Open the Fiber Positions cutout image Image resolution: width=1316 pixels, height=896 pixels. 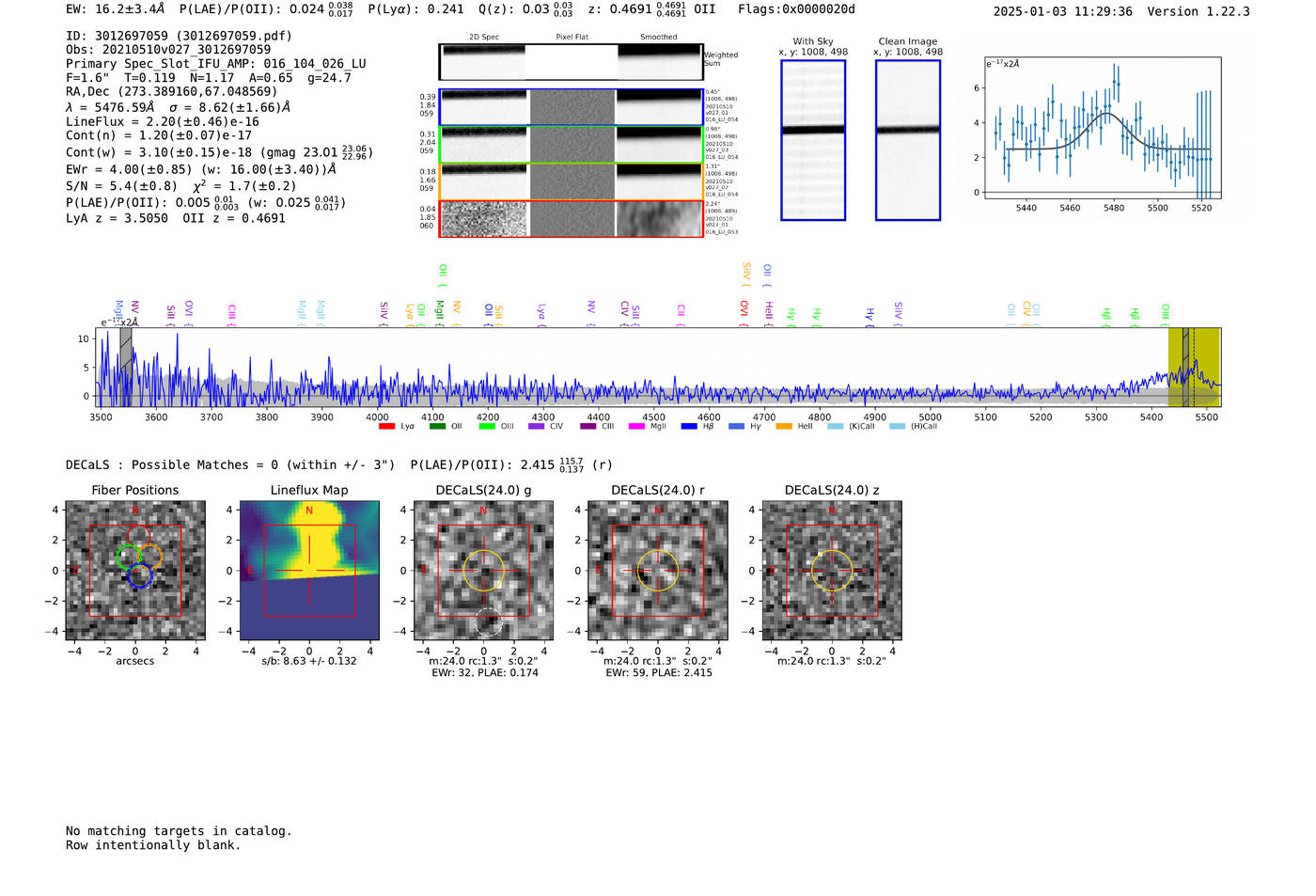pyautogui.click(x=135, y=570)
